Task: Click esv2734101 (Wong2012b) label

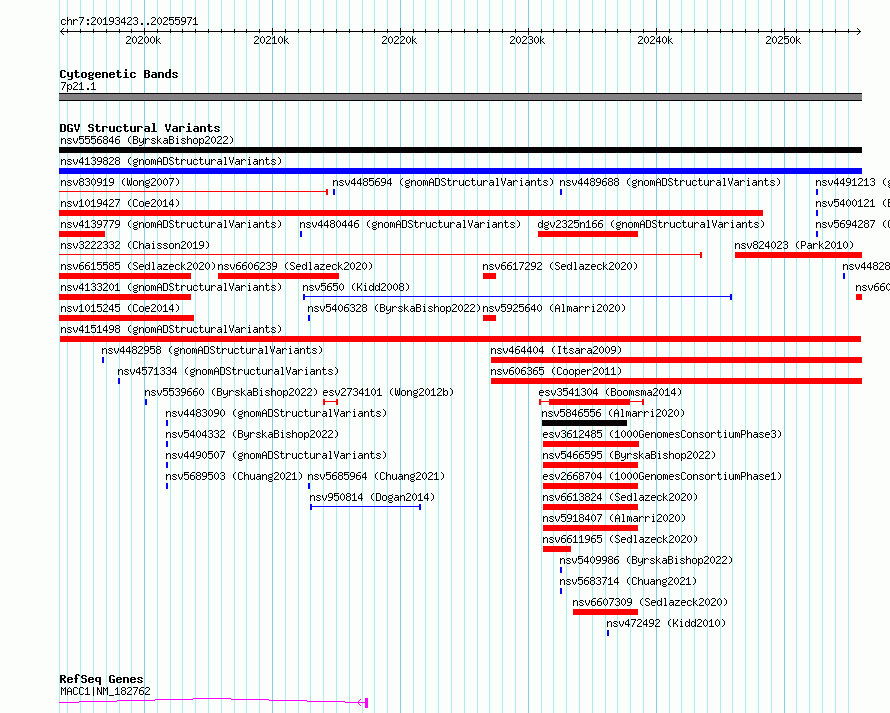Action: (388, 392)
